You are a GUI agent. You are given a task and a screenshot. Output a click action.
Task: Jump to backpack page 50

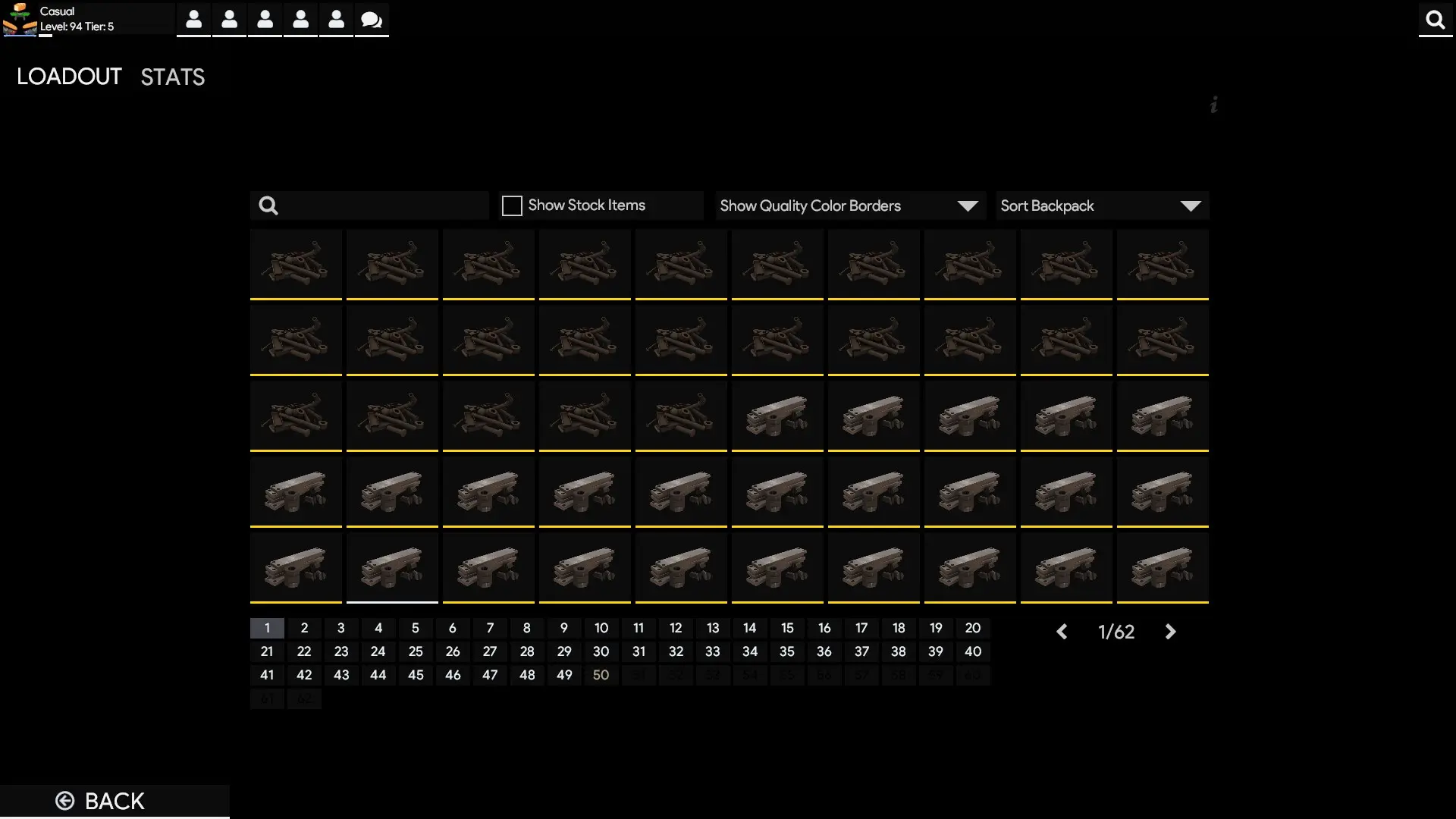click(601, 675)
